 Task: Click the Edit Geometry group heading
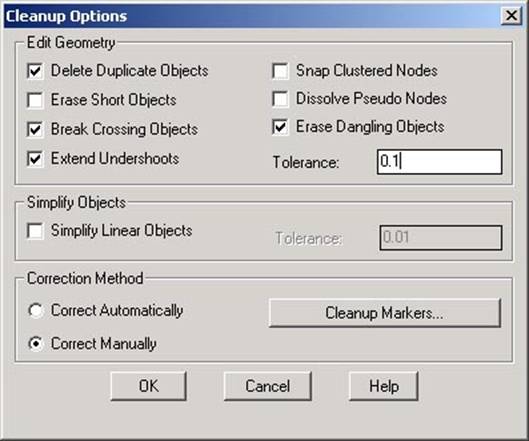point(71,43)
